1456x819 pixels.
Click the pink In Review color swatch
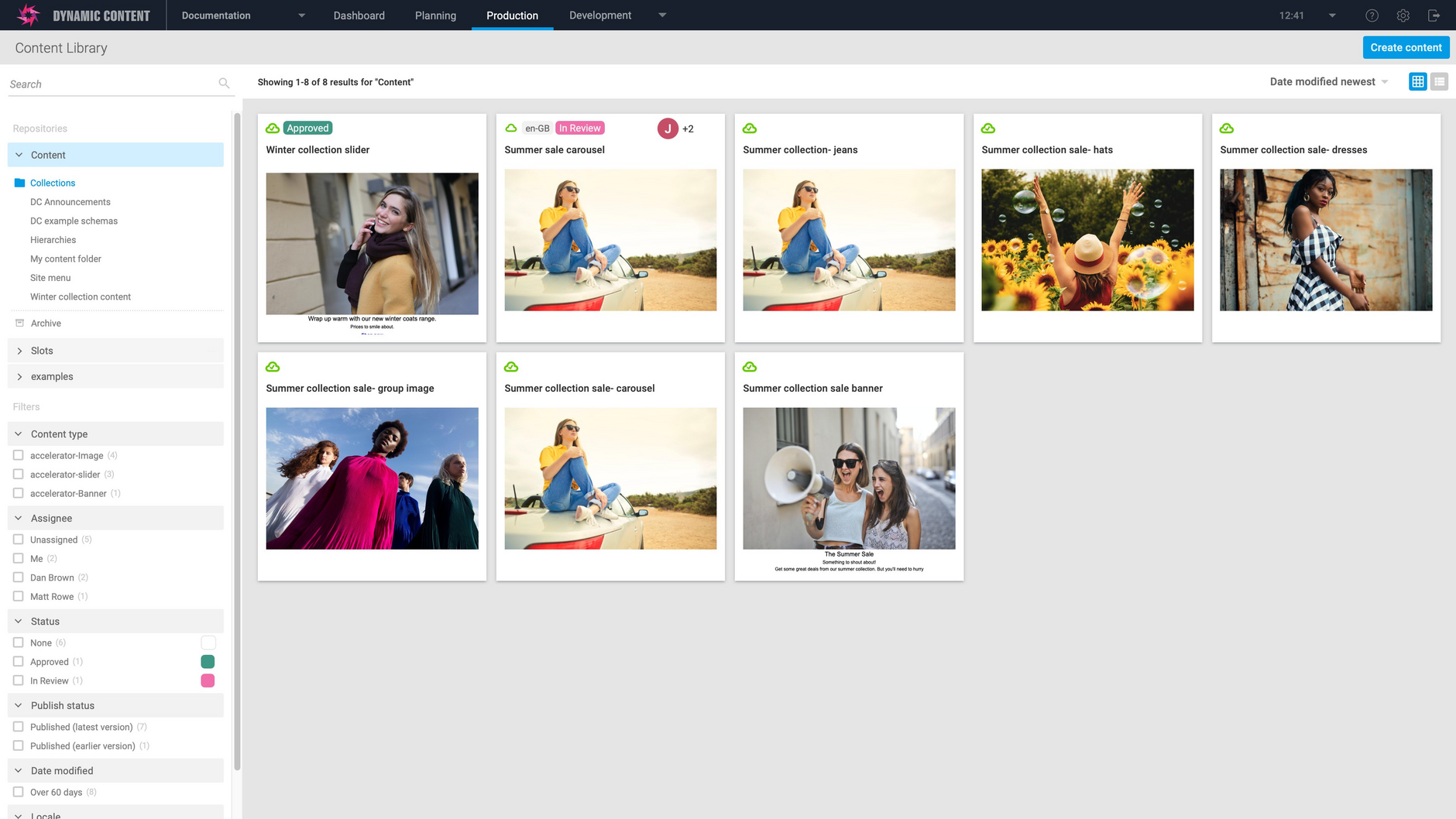pyautogui.click(x=208, y=680)
